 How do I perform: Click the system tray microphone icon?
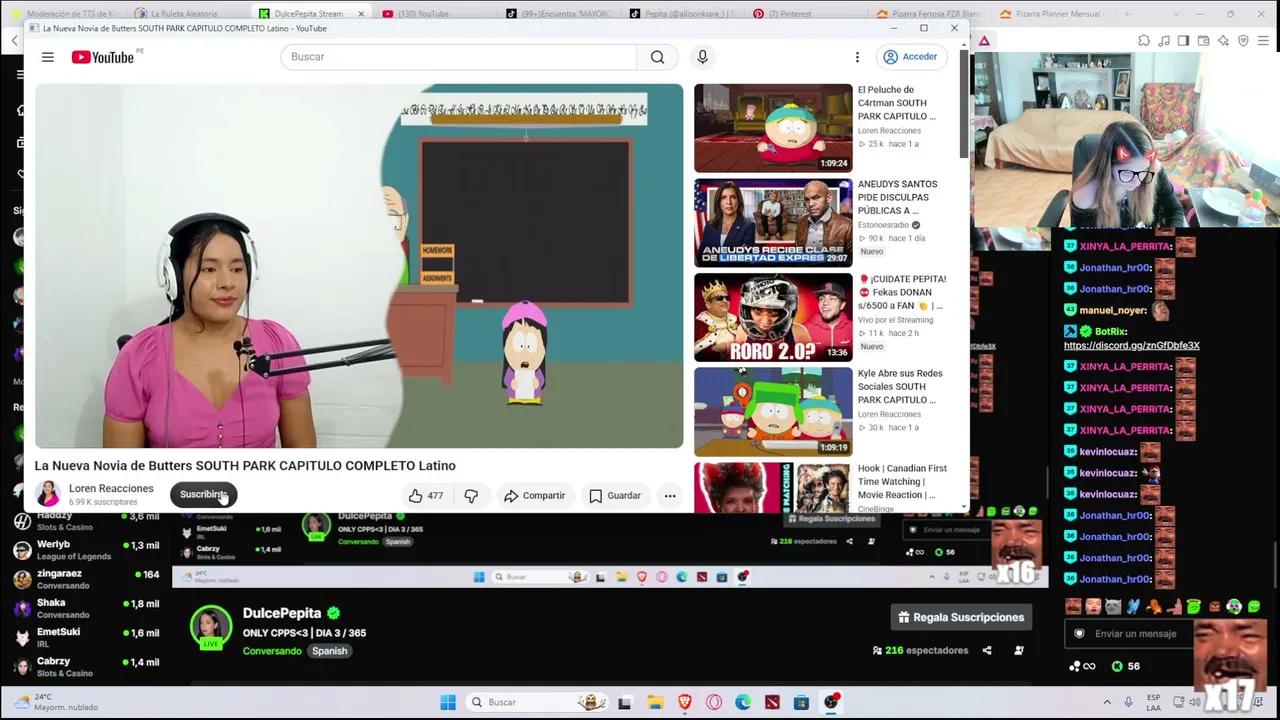point(1128,702)
